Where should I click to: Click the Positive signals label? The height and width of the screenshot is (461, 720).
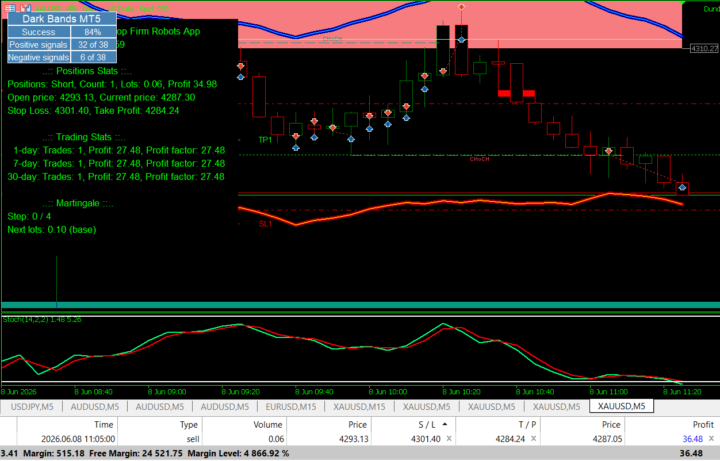click(x=39, y=45)
